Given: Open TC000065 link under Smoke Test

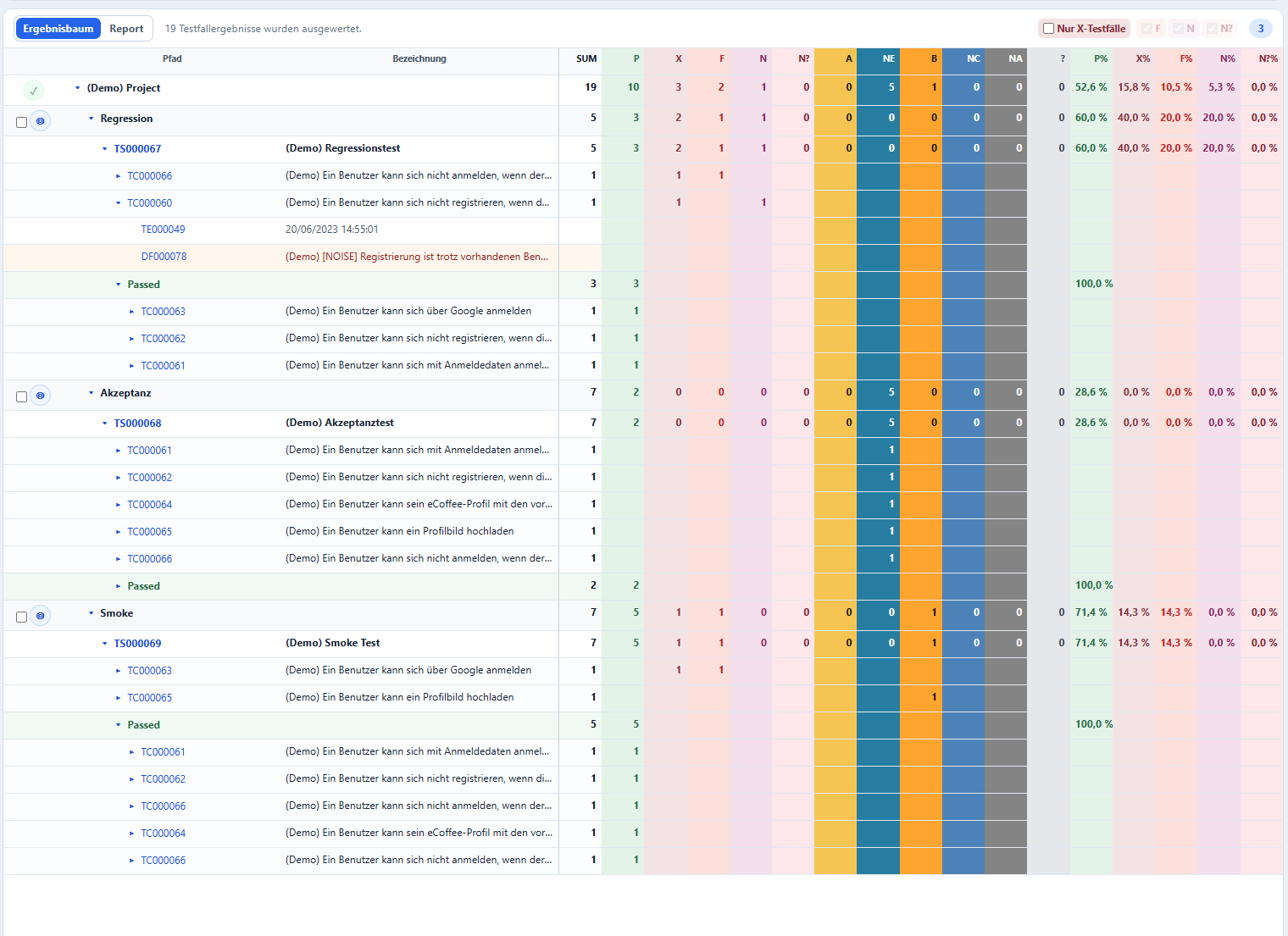Looking at the screenshot, I should 149,698.
